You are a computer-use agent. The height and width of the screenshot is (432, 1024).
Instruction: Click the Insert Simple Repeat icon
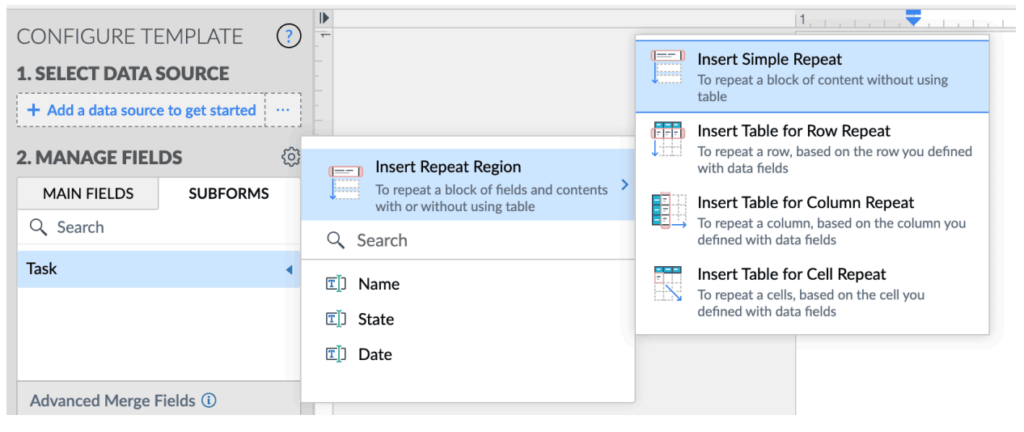(667, 67)
